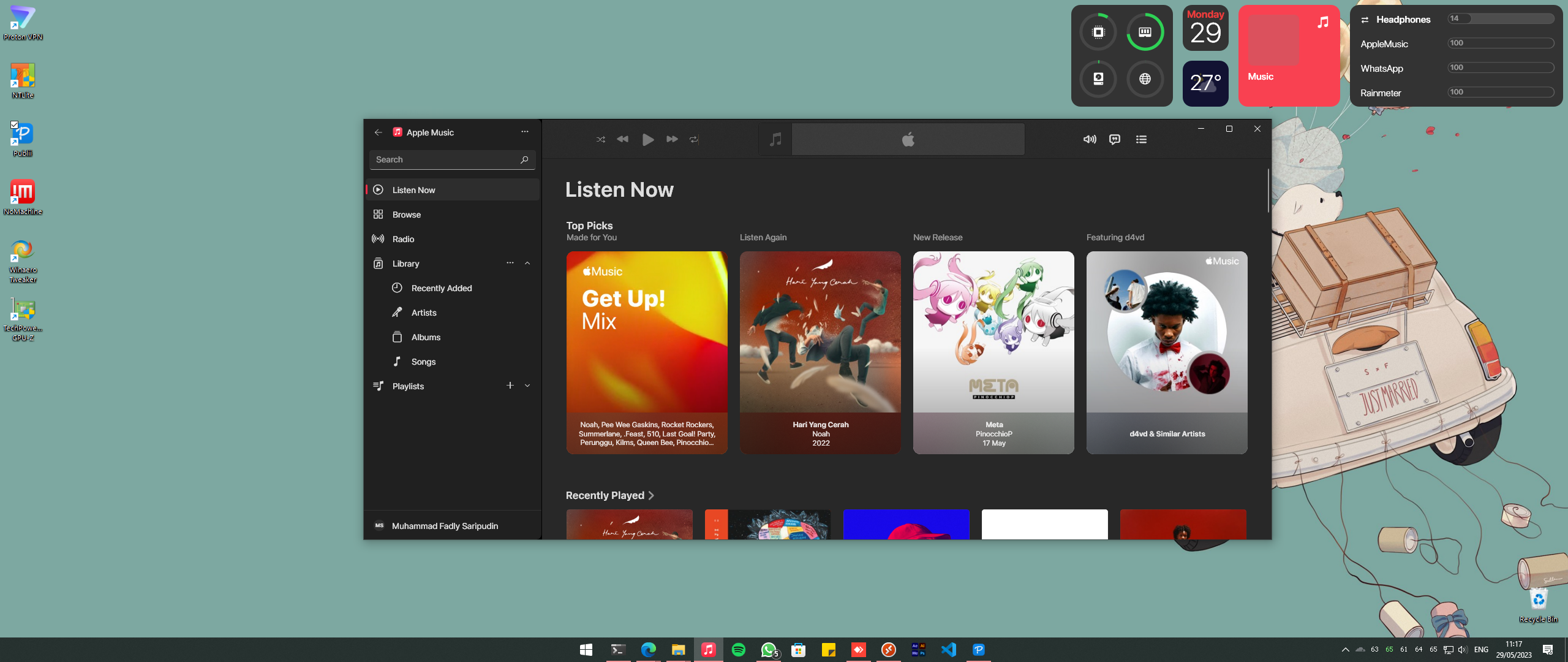Collapse the Library section

(x=527, y=264)
